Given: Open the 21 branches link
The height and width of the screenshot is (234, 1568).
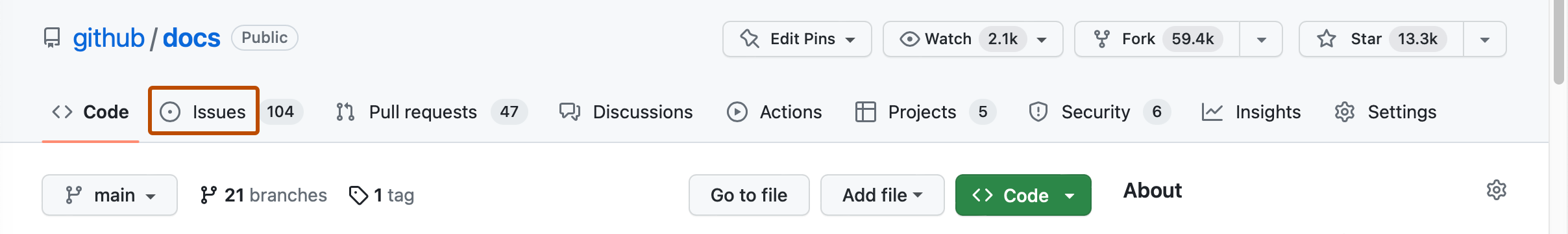Looking at the screenshot, I should pyautogui.click(x=263, y=195).
